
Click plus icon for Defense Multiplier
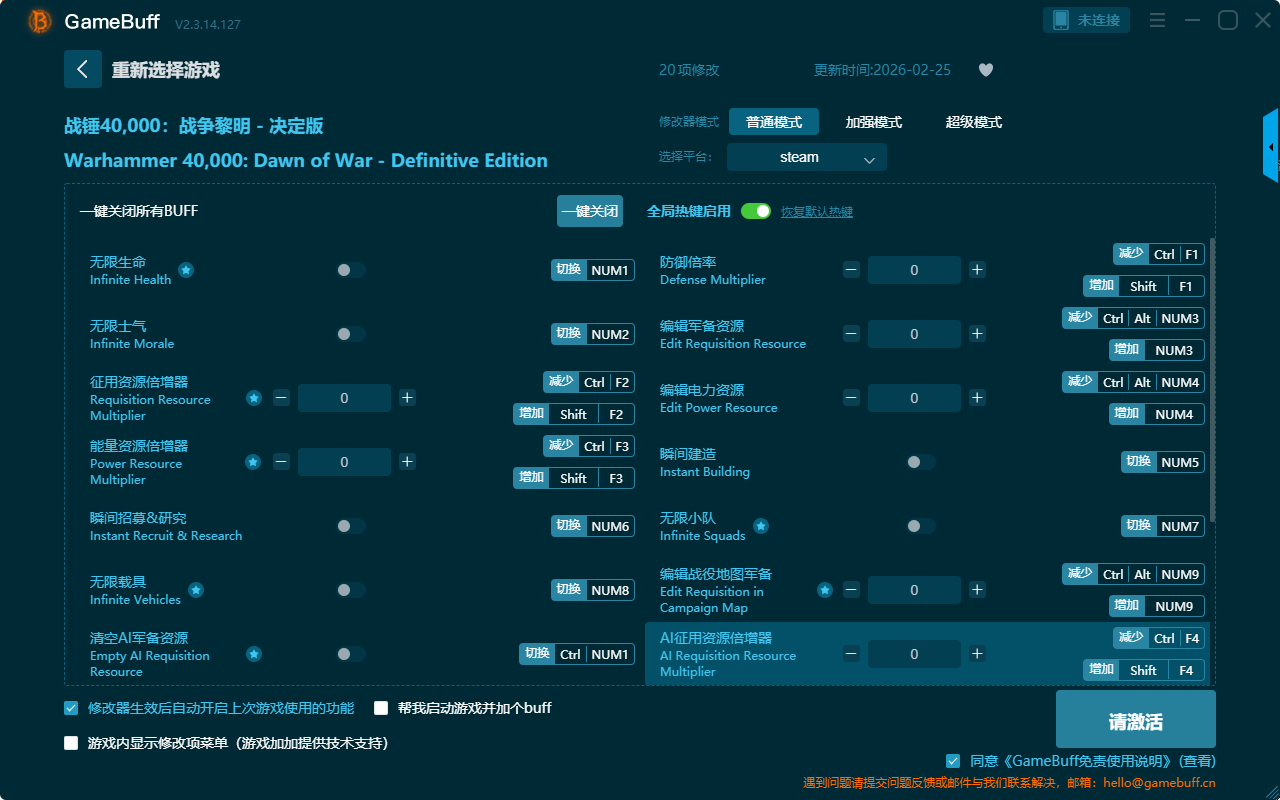tap(977, 270)
